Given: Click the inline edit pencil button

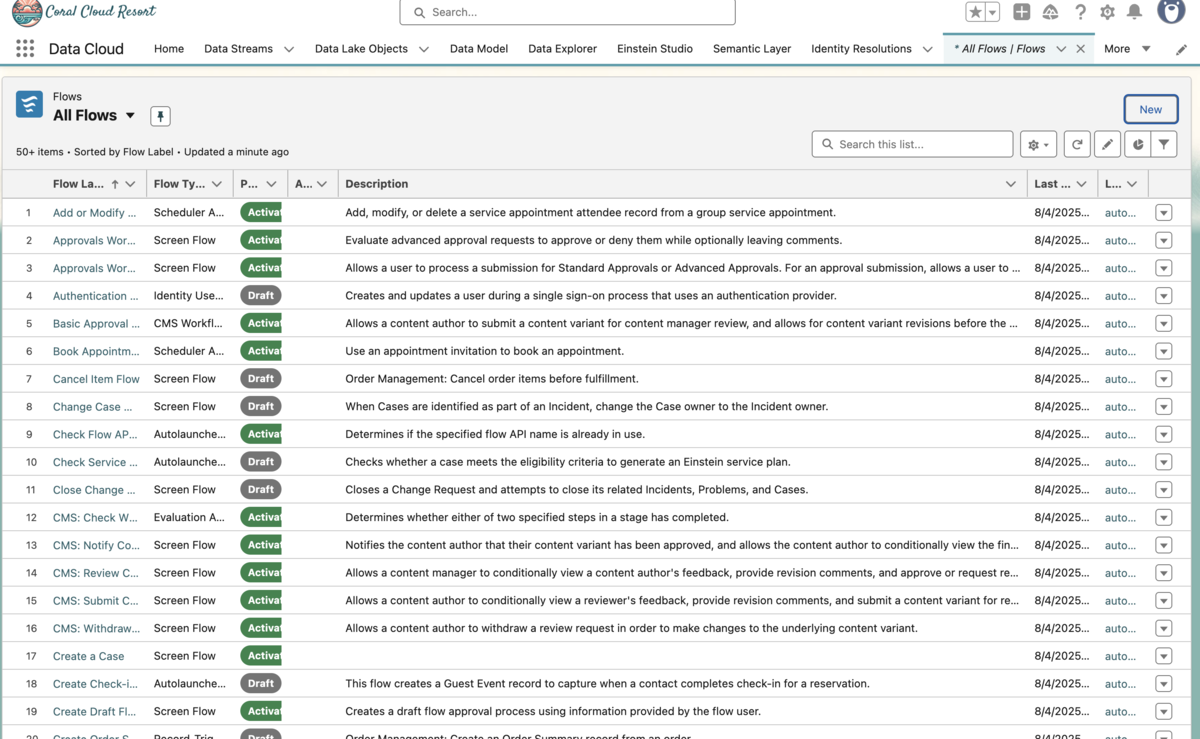Looking at the screenshot, I should pyautogui.click(x=1107, y=145).
